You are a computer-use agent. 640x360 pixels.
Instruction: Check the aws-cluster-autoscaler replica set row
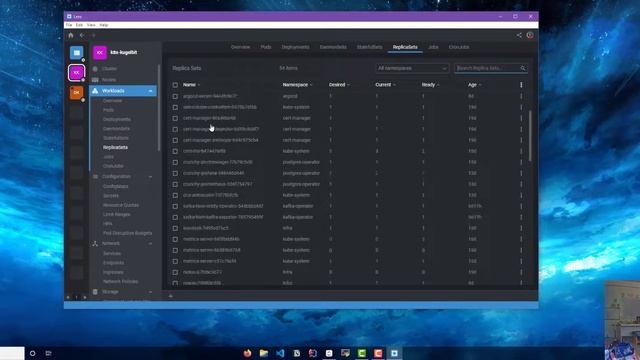(175, 107)
